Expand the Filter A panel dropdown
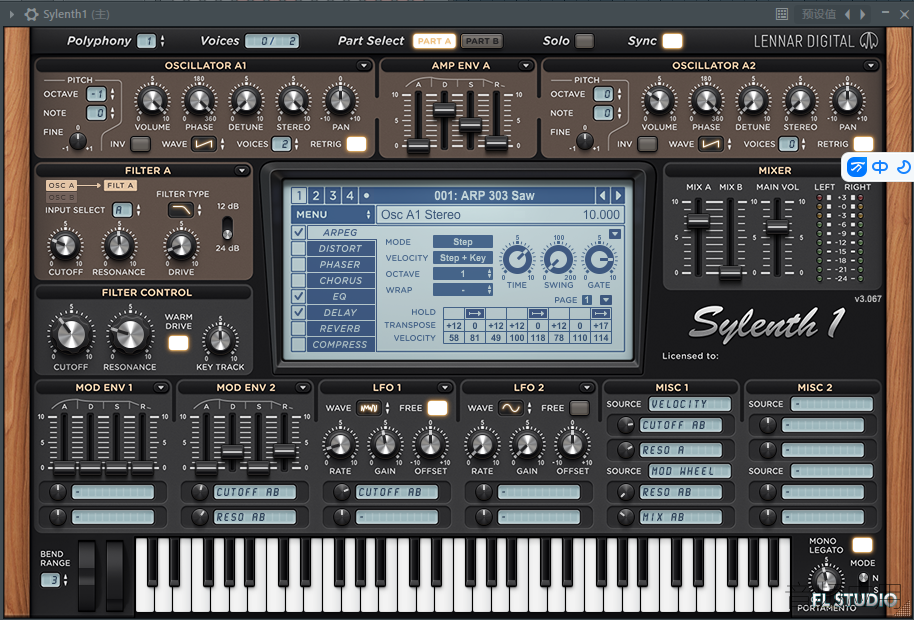Viewport: 914px width, 620px height. (241, 170)
